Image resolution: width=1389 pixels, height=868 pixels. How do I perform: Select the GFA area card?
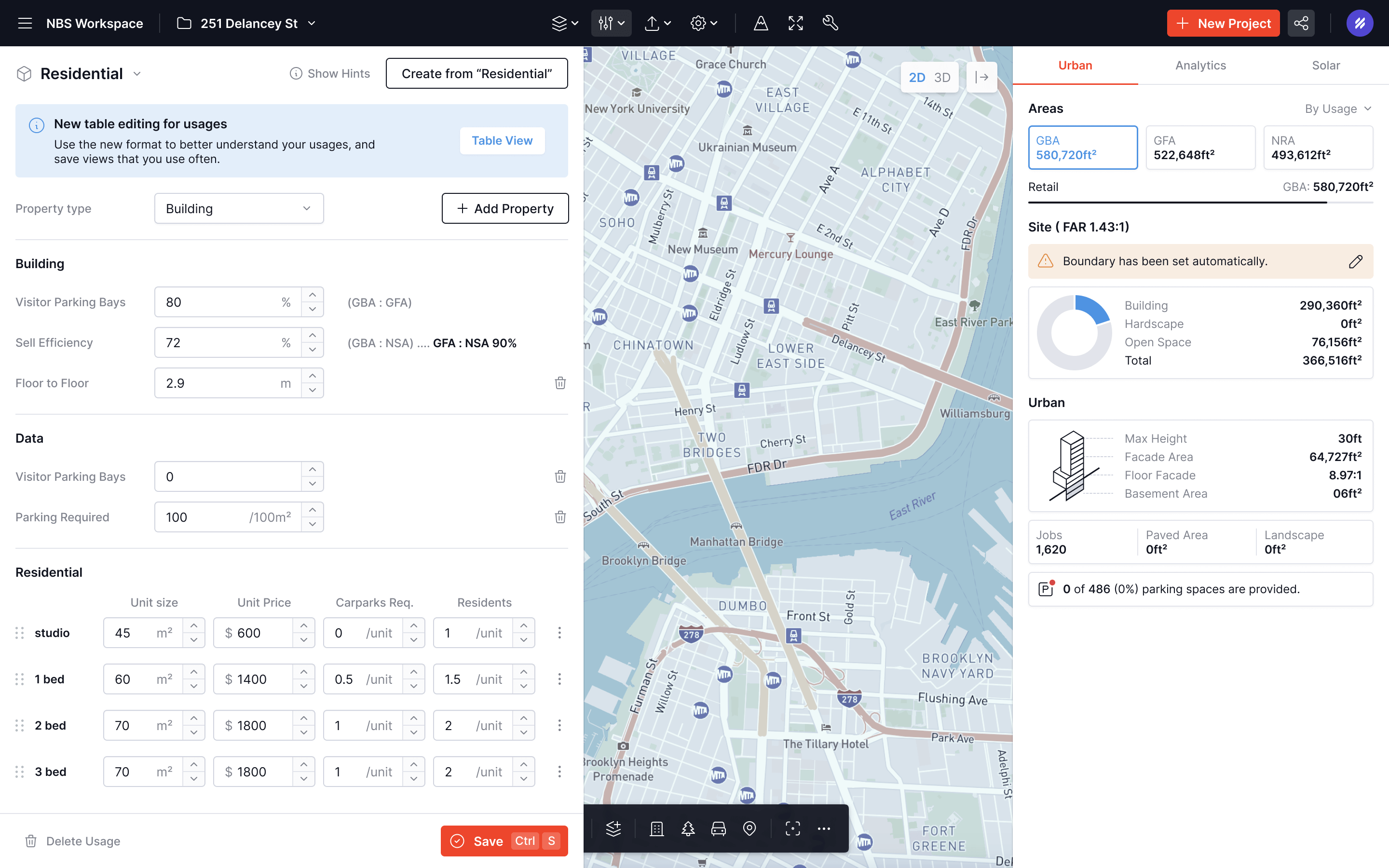[x=1200, y=148]
